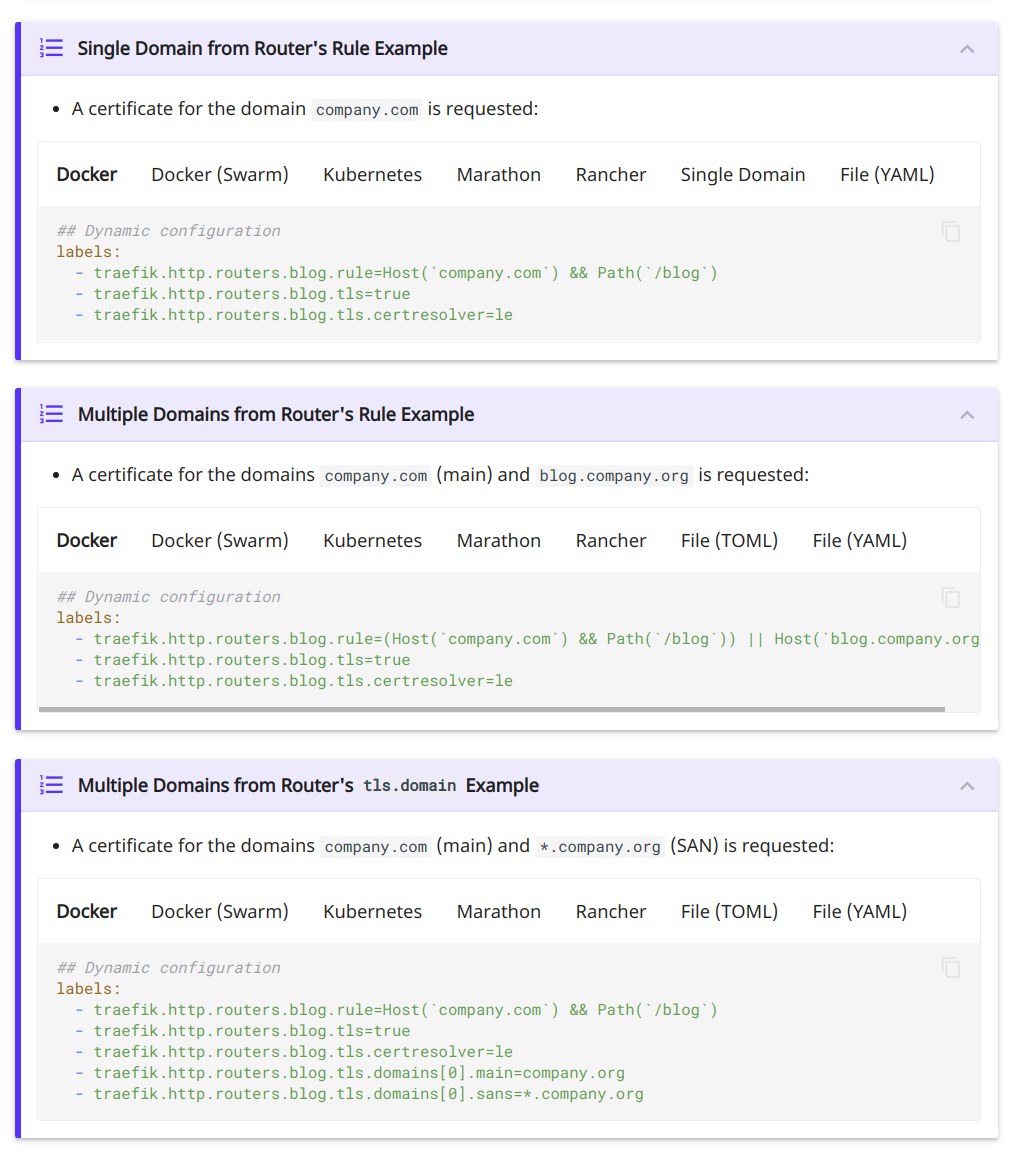Select the Docker tab in the tls.domain example
Screen dimensions: 1014x1154
[x=86, y=911]
